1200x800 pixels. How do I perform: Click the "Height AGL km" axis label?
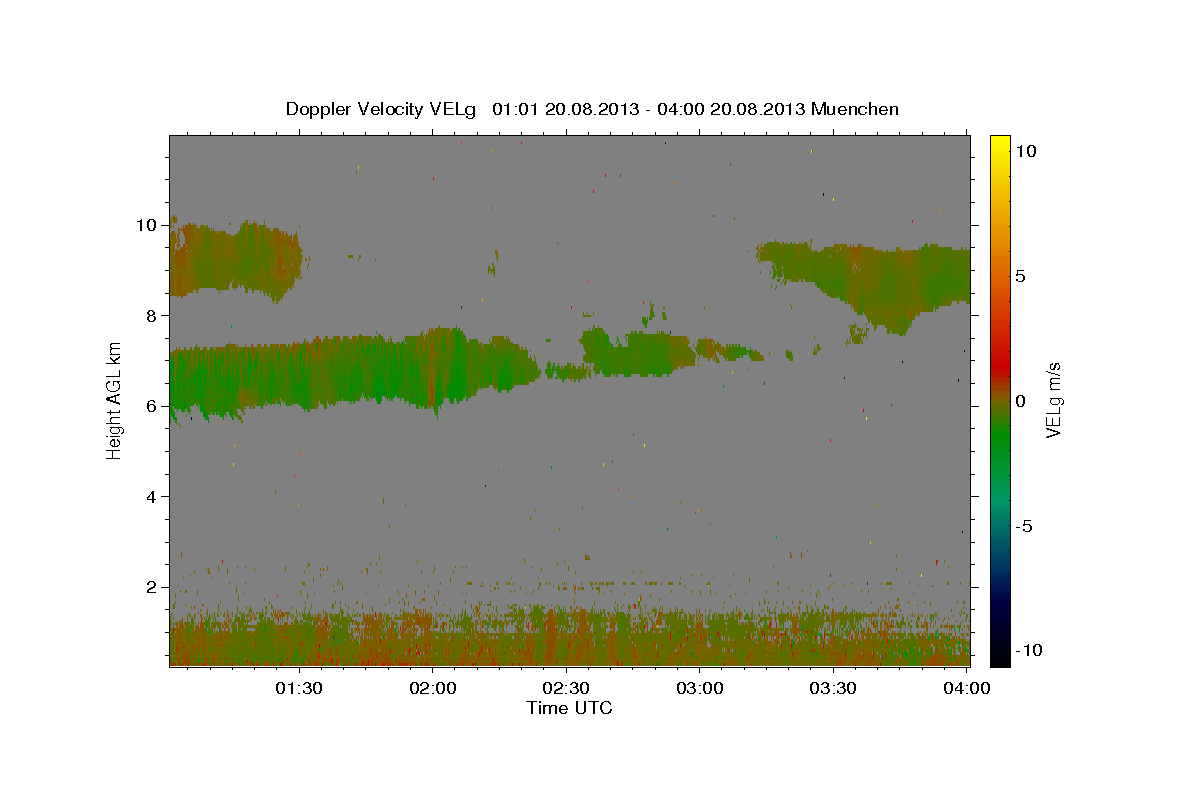114,400
